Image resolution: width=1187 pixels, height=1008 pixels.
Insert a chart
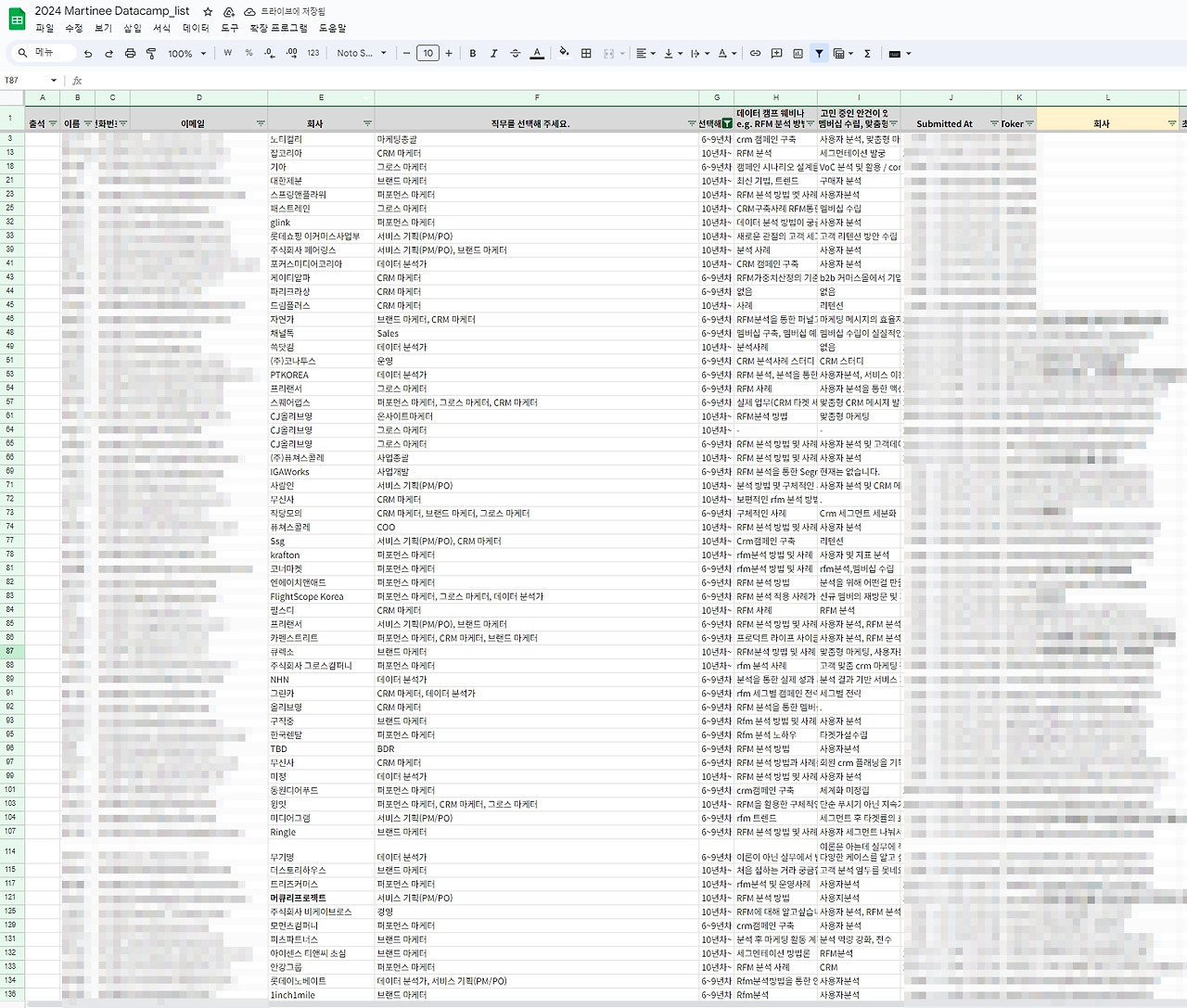[798, 54]
